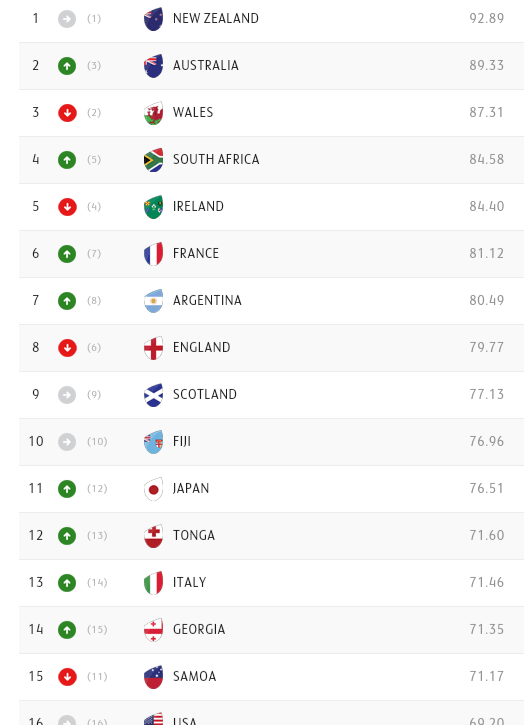Viewport: 524px width, 725px height.
Task: Click the Ireland shamrock flag icon
Action: [x=153, y=207]
